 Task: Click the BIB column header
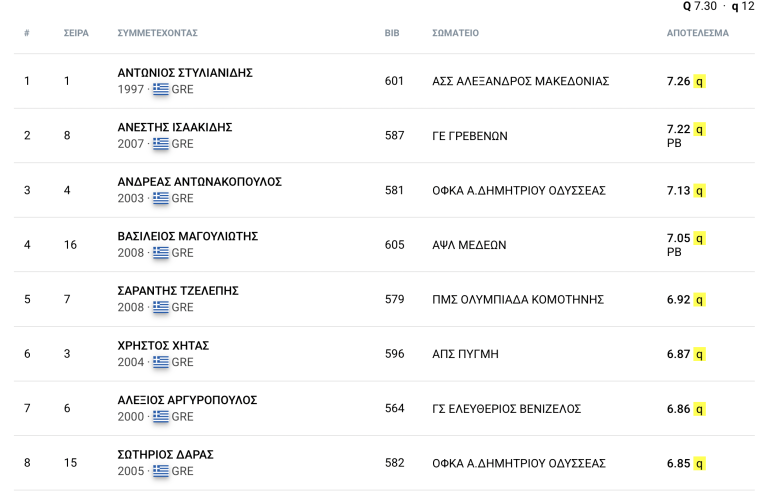coord(392,33)
